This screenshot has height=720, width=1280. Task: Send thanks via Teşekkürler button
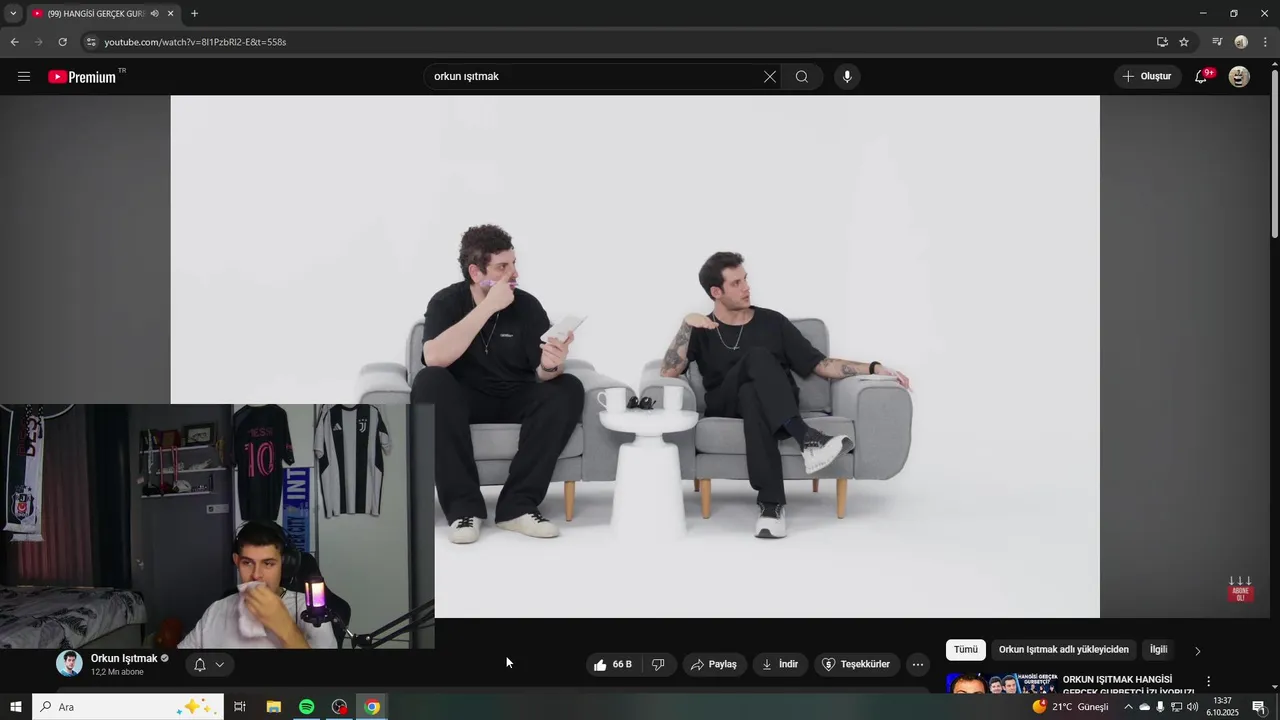856,664
